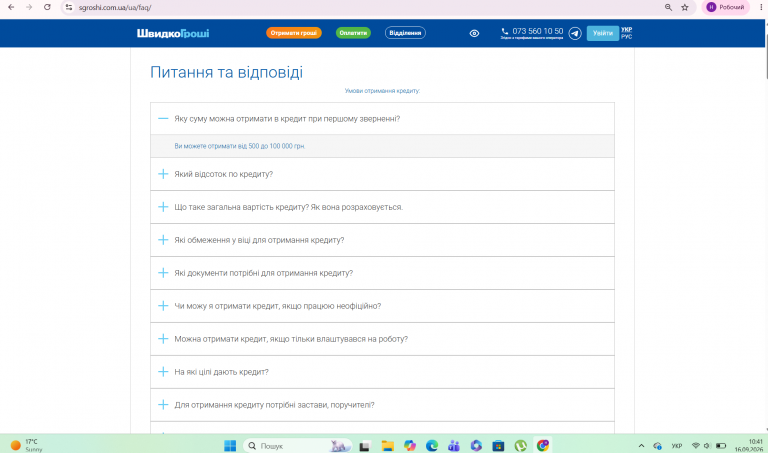Open Microsoft Teams from the taskbar
The width and height of the screenshot is (768, 453).
454,446
